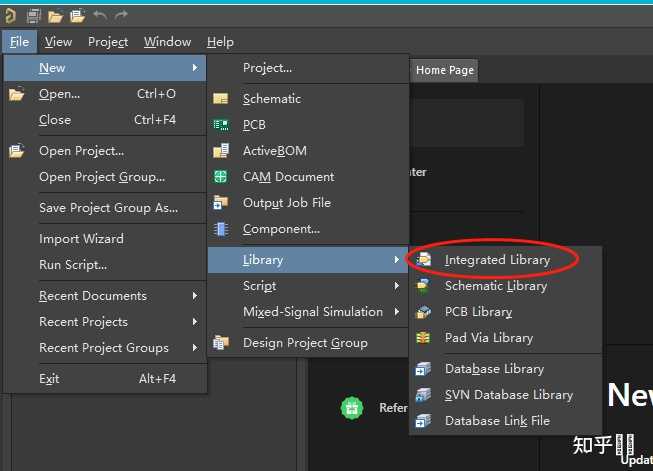Choose SVN Database Library entry
Image resolution: width=653 pixels, height=471 pixels.
(x=506, y=395)
